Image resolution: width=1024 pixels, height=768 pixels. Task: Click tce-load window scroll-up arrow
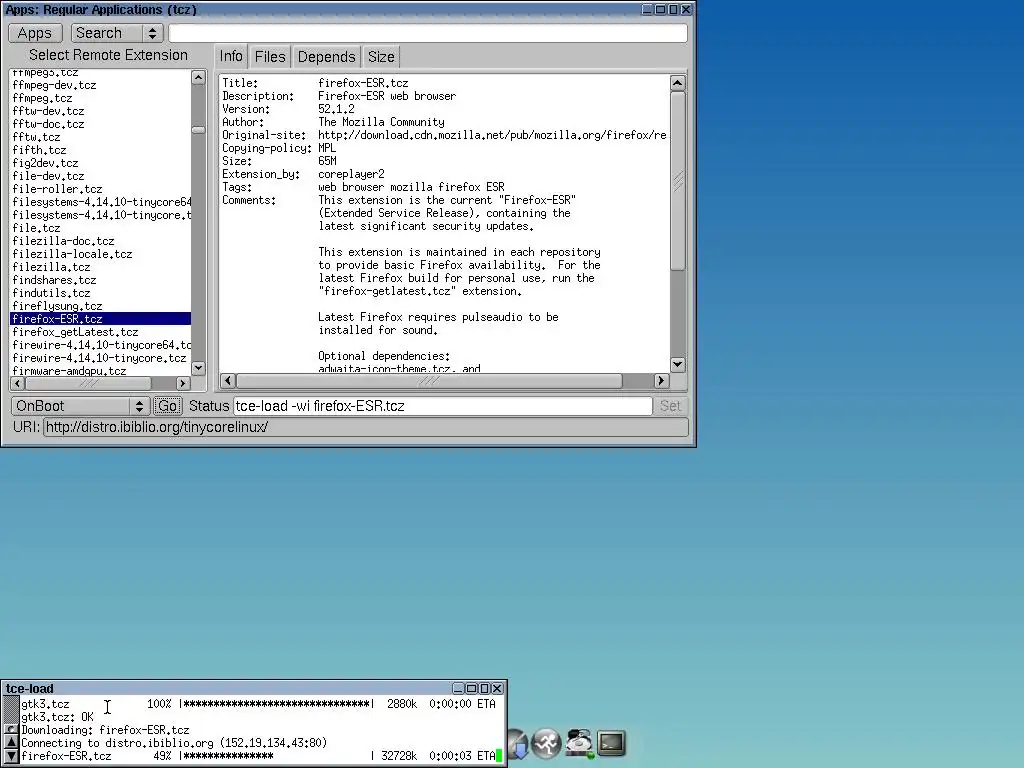pos(11,742)
